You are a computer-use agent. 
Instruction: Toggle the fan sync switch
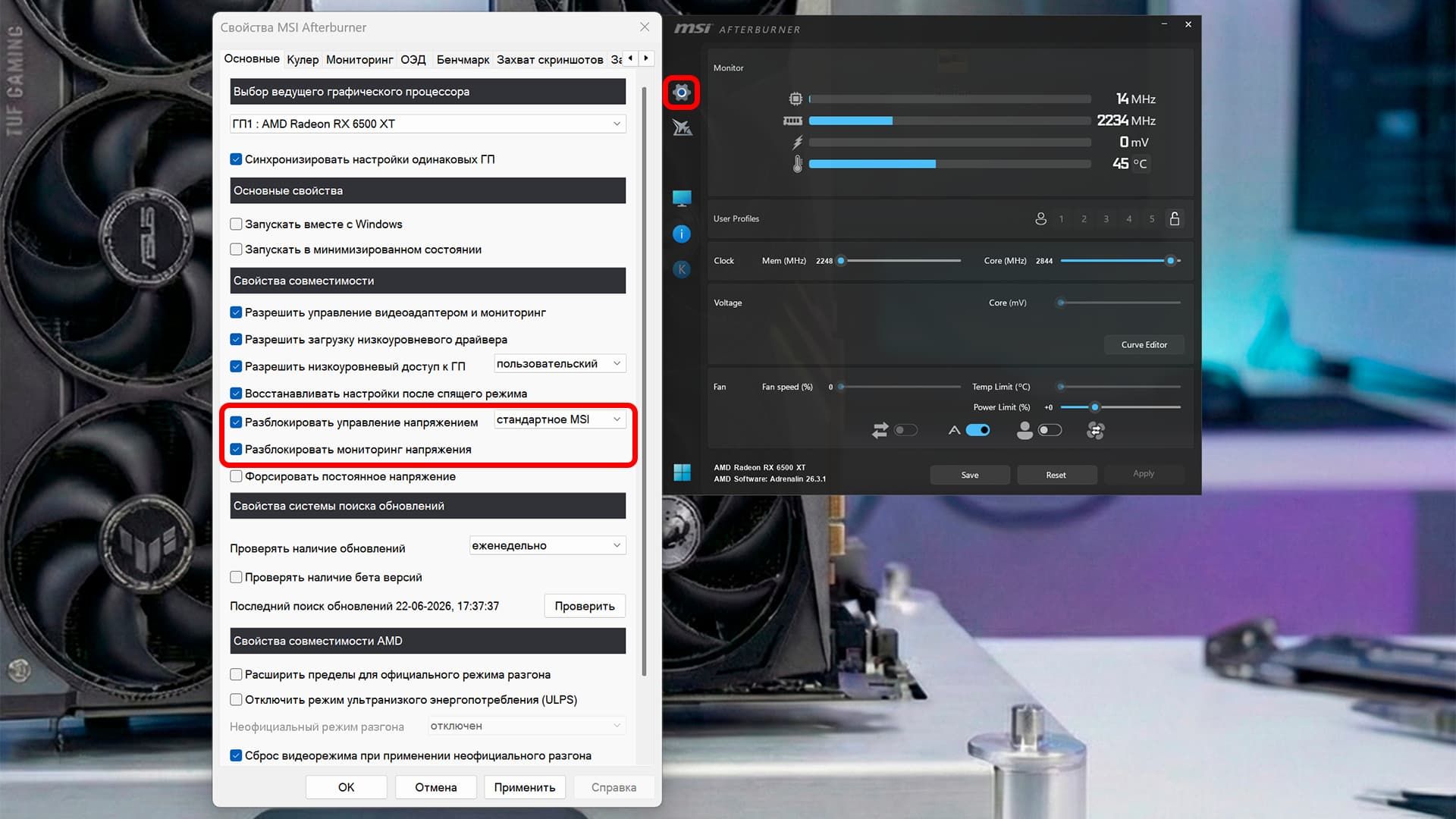905,430
